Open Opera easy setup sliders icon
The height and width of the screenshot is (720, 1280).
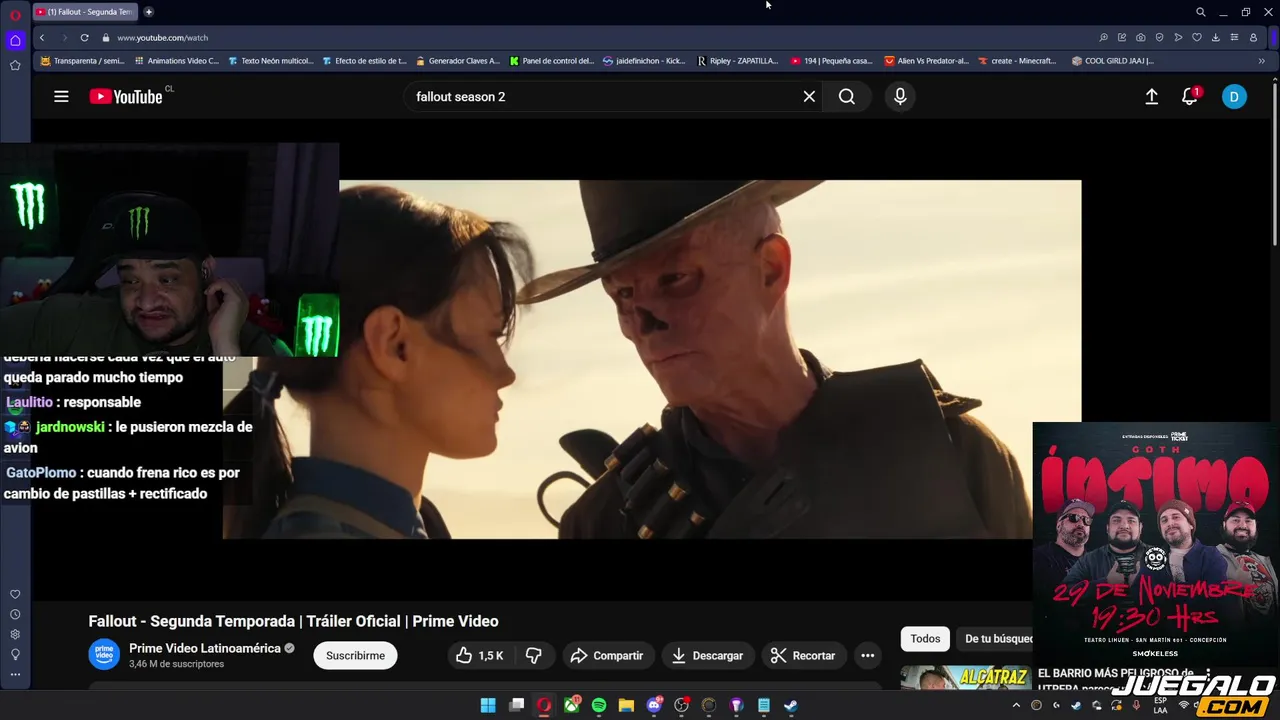tap(1234, 37)
